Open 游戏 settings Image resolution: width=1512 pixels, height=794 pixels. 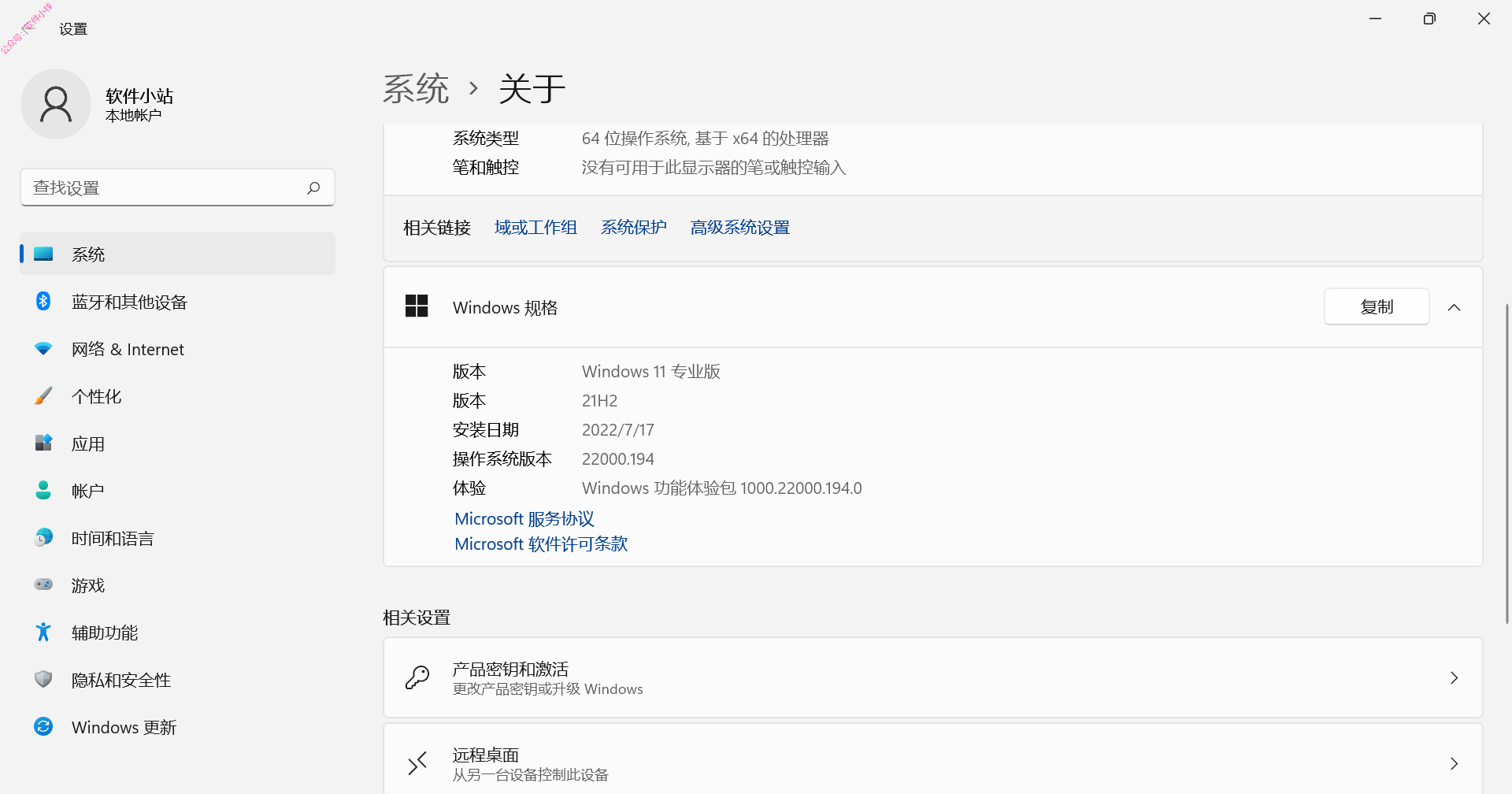coord(178,585)
